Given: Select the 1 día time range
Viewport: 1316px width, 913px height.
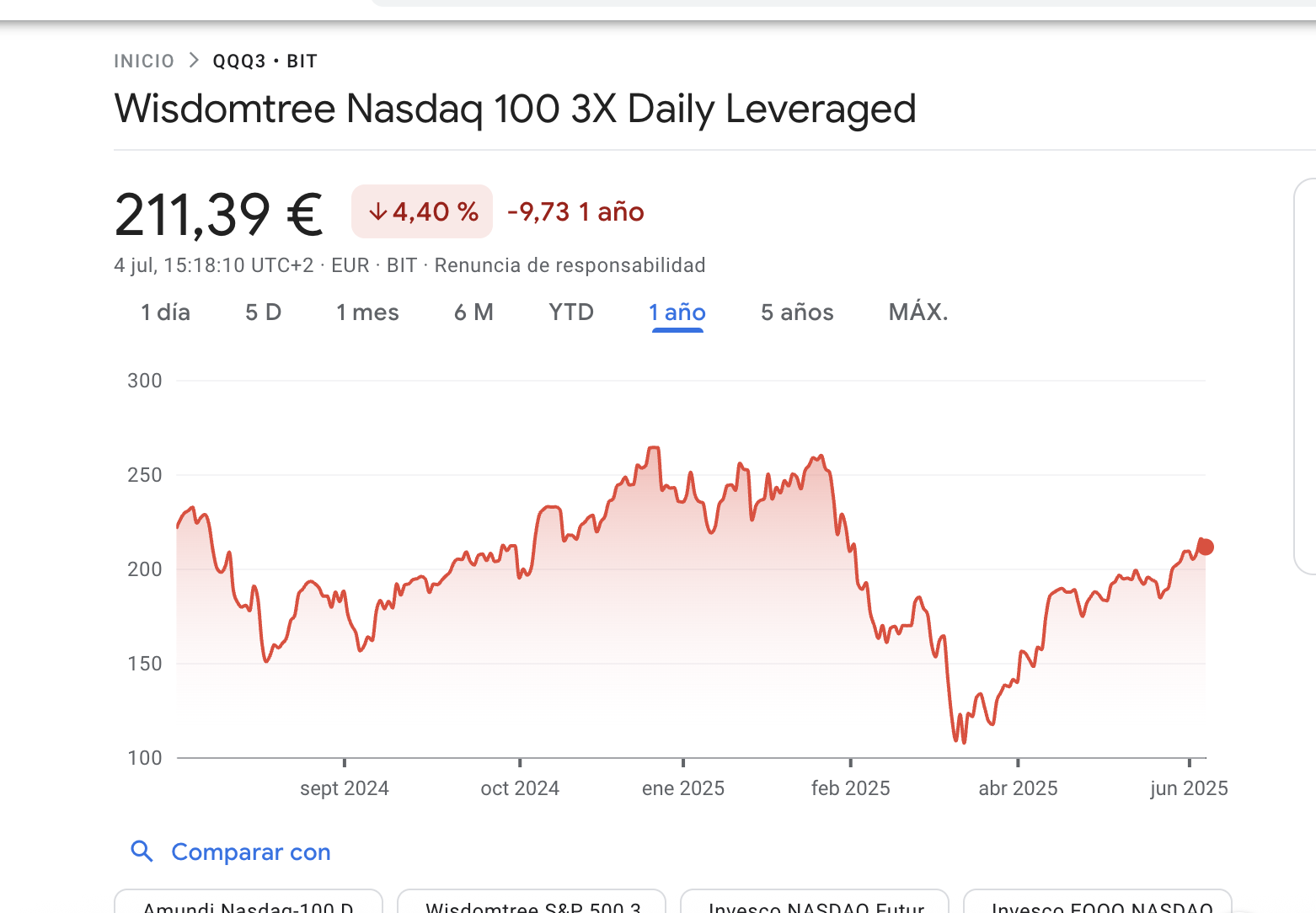Looking at the screenshot, I should [165, 312].
